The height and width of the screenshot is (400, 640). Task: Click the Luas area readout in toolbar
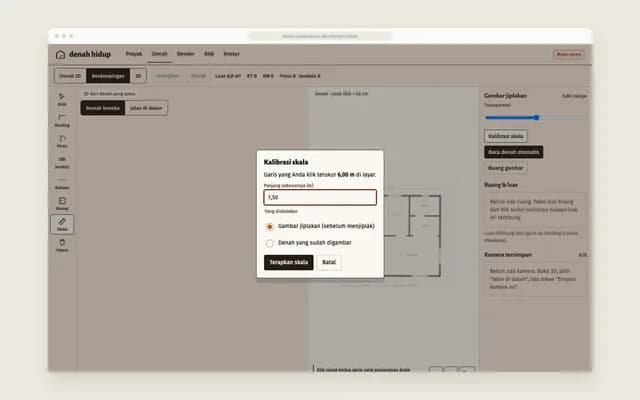[x=228, y=76]
